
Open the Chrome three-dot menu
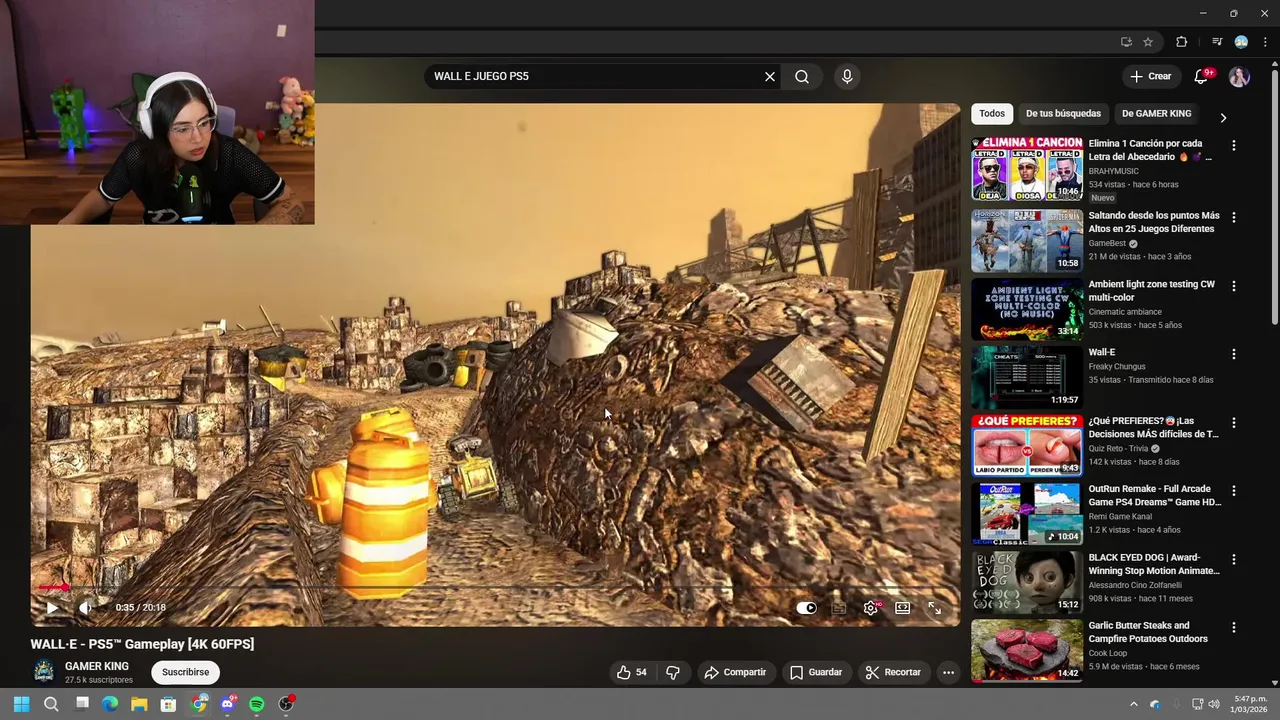(1265, 42)
